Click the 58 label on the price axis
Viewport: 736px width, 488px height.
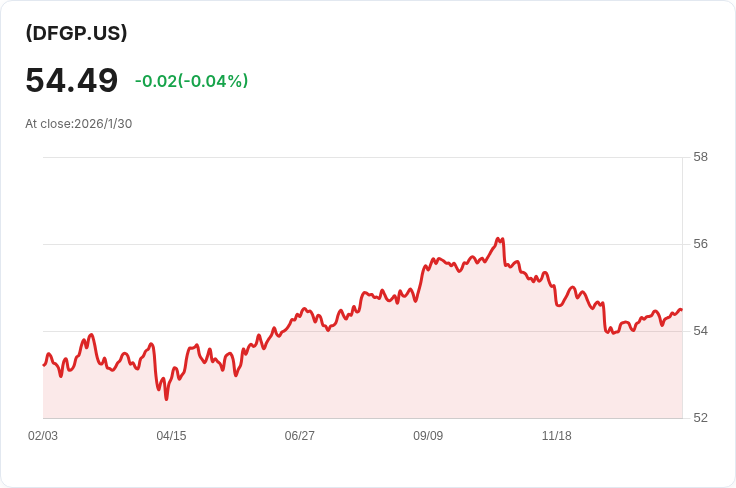point(700,157)
